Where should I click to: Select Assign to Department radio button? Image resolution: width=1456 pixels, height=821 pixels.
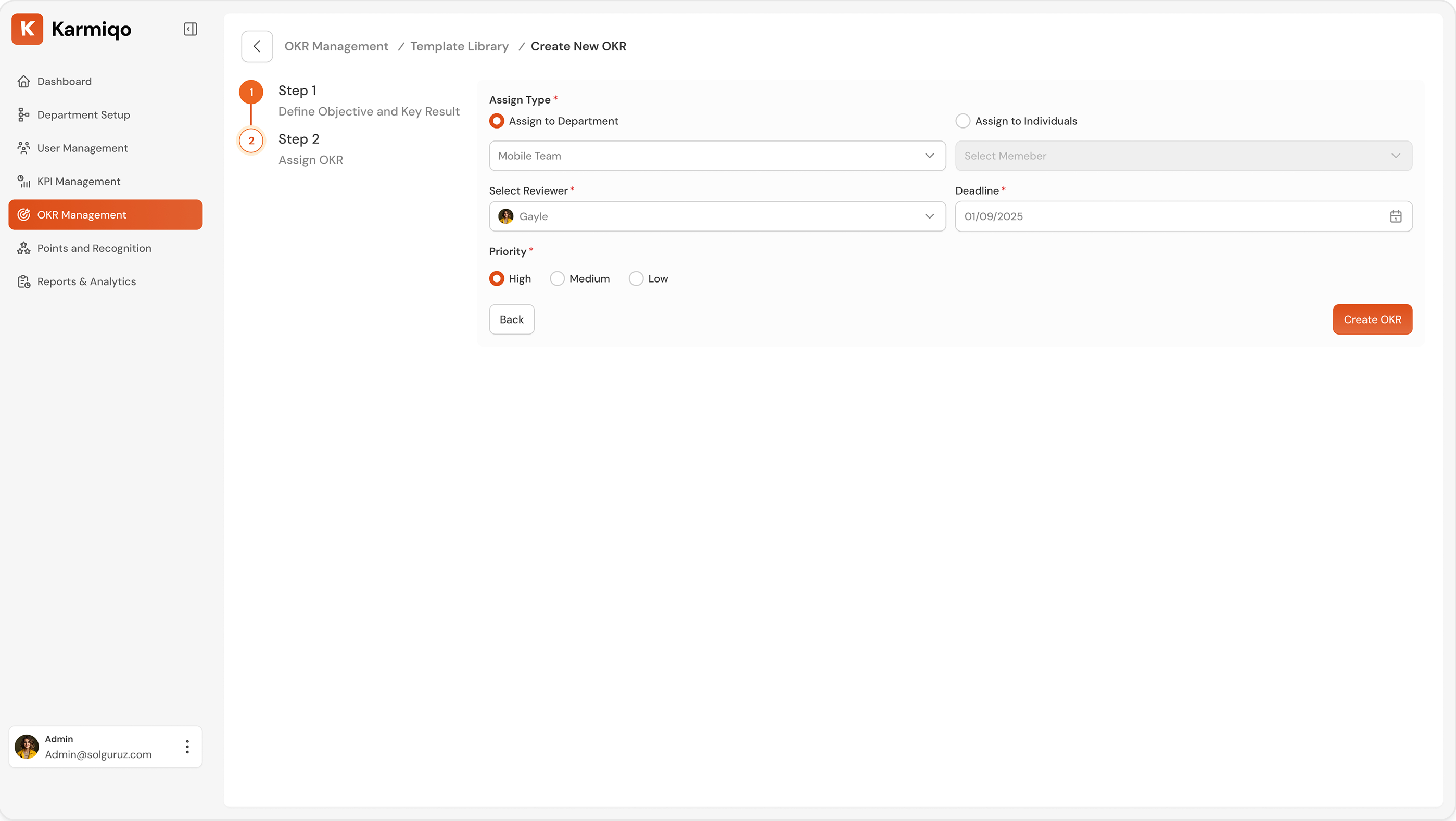[x=496, y=121]
